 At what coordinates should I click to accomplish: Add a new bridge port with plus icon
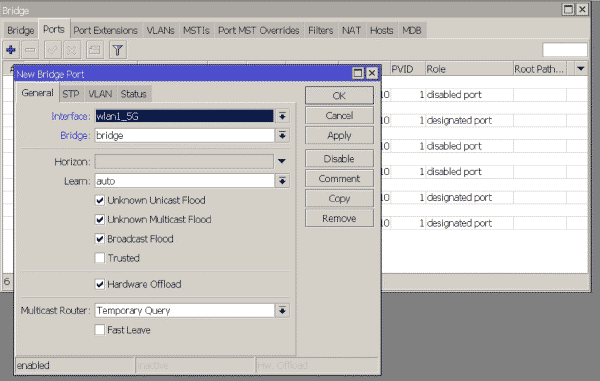coord(11,50)
